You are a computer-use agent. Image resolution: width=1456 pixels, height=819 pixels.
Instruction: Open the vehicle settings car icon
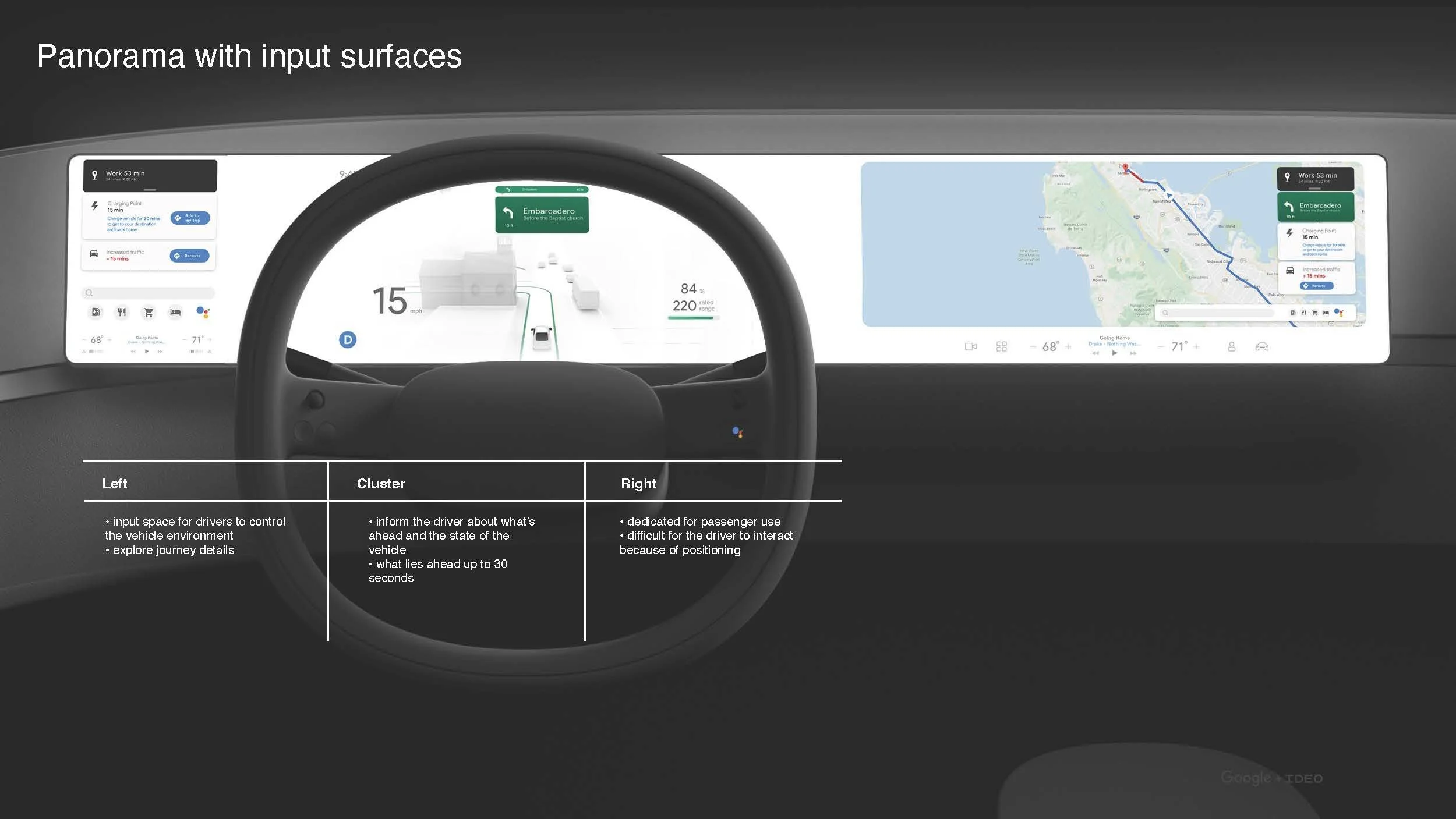click(1261, 346)
